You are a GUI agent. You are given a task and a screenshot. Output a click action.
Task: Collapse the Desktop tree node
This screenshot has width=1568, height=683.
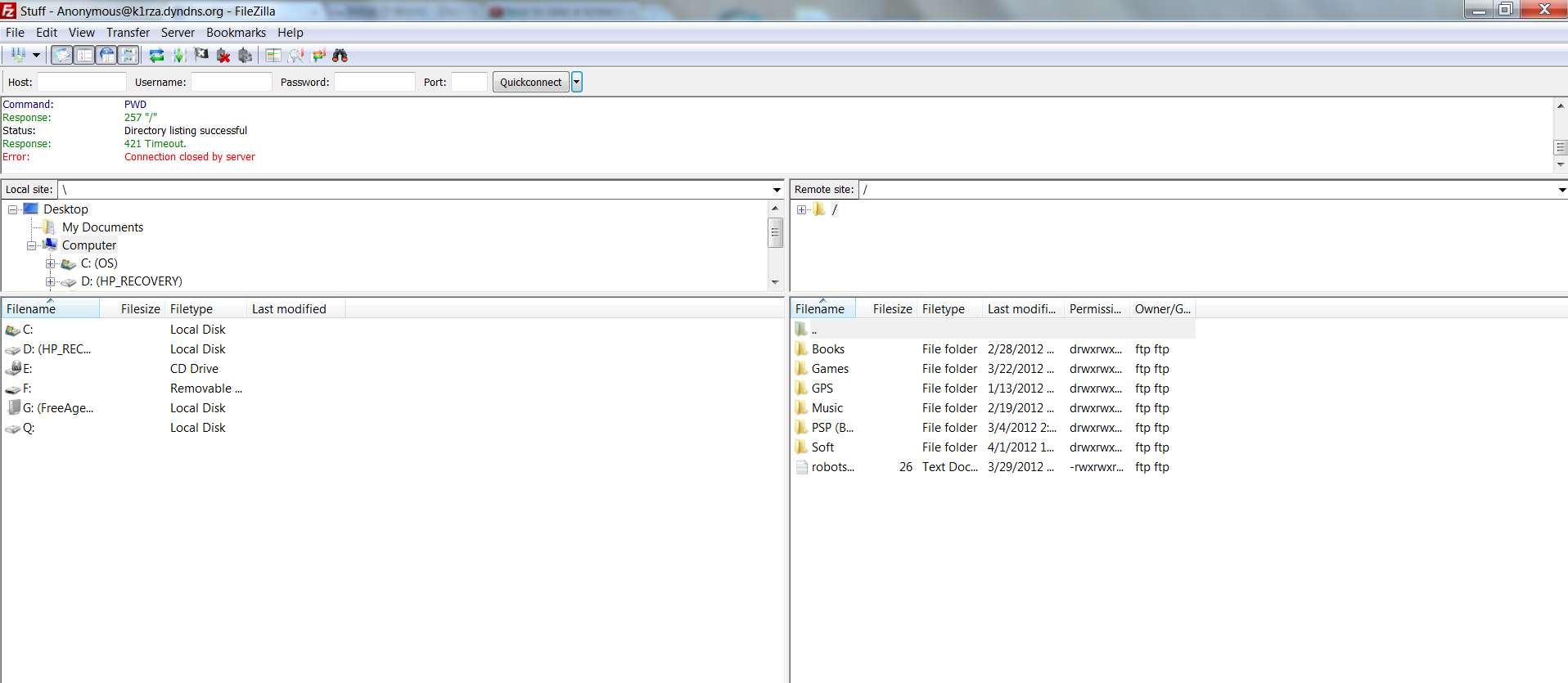(x=13, y=209)
